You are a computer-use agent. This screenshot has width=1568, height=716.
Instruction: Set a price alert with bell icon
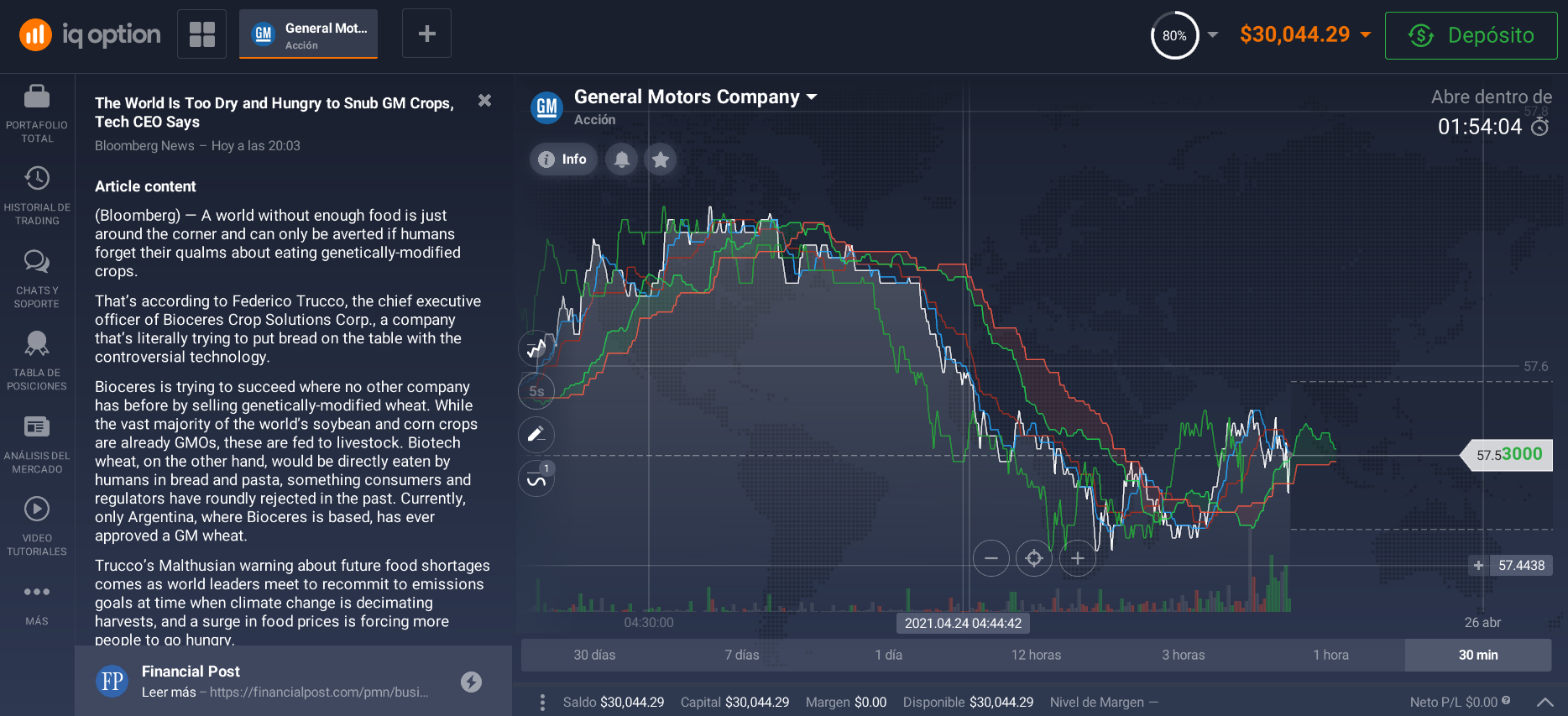point(622,159)
